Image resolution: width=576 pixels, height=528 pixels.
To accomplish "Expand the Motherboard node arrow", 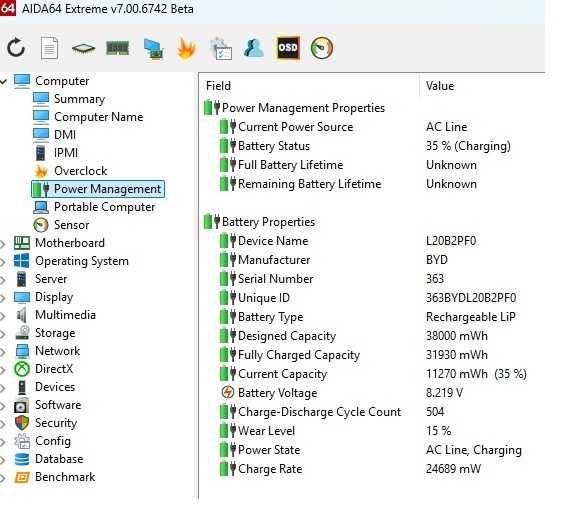I will click(3, 243).
